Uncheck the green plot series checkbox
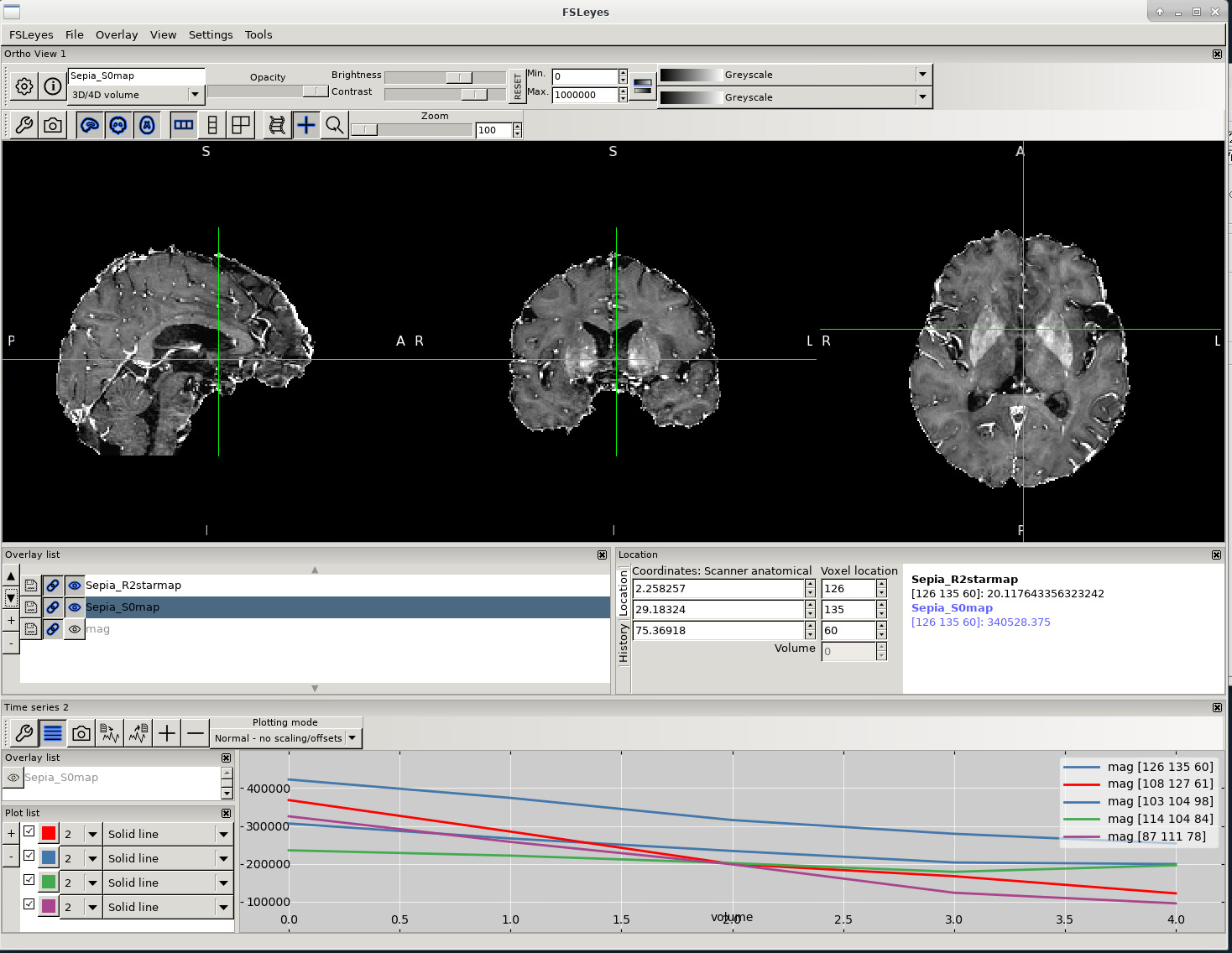This screenshot has width=1232, height=953. coord(29,880)
